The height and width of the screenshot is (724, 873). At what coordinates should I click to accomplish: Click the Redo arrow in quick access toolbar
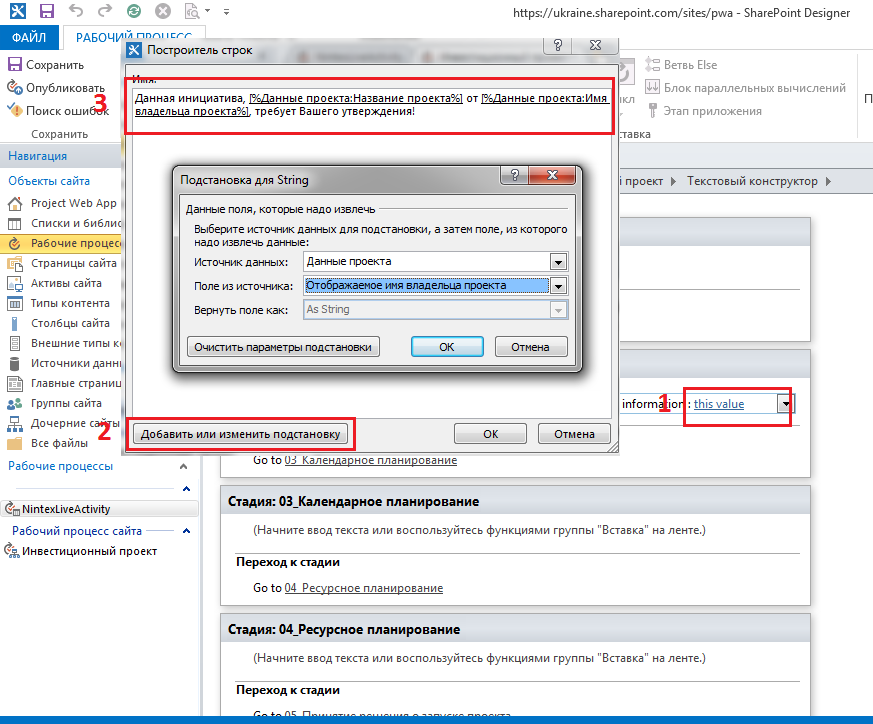105,11
